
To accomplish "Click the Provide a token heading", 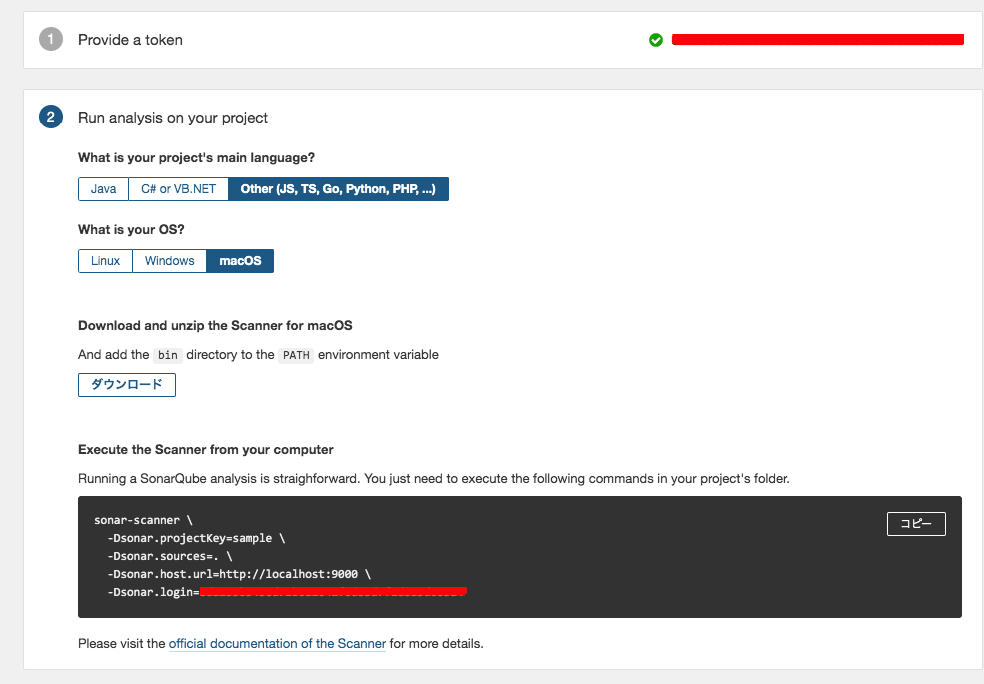I will coord(131,40).
